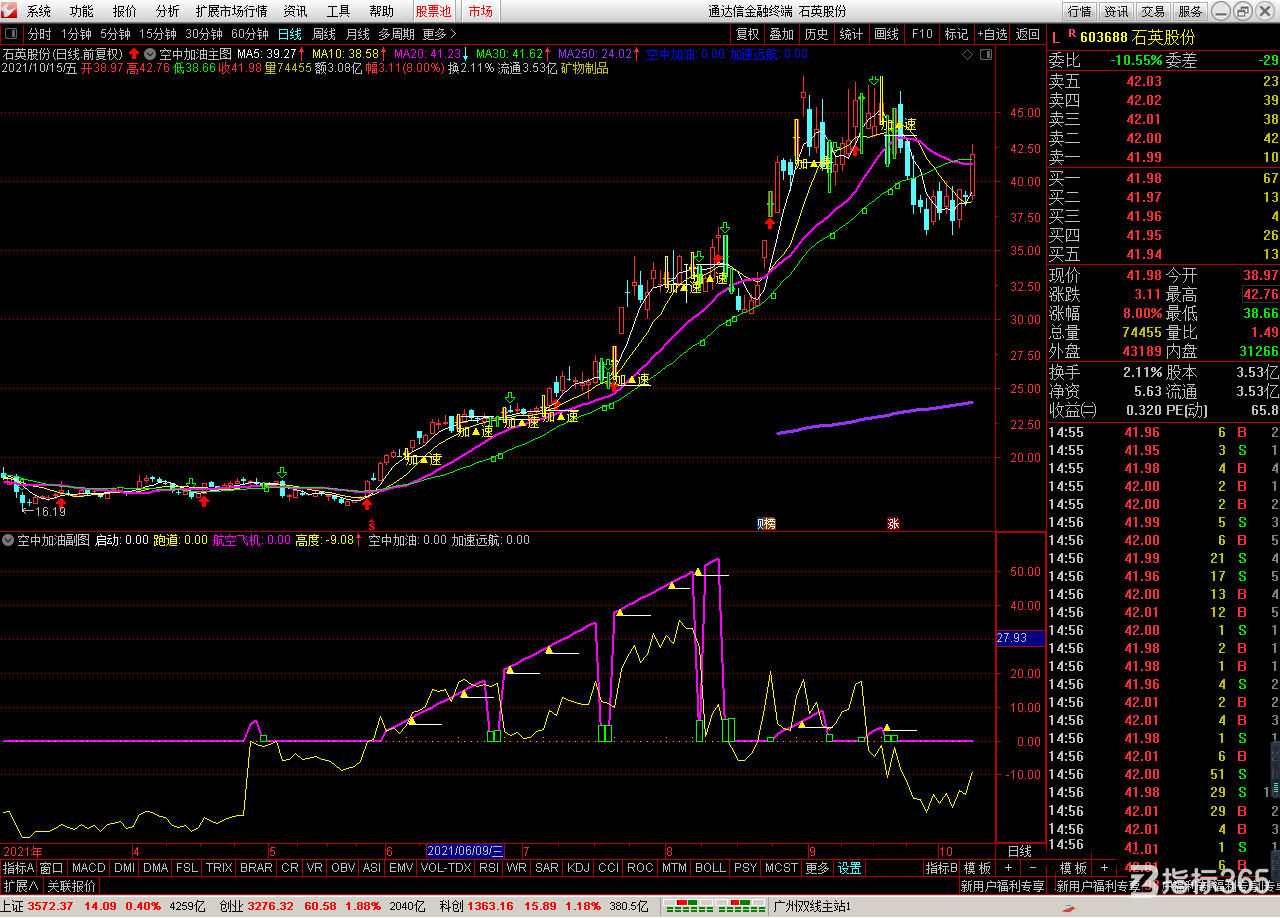The image size is (1280, 918).
Task: Open 扩展市场行情 menu
Action: tap(232, 11)
